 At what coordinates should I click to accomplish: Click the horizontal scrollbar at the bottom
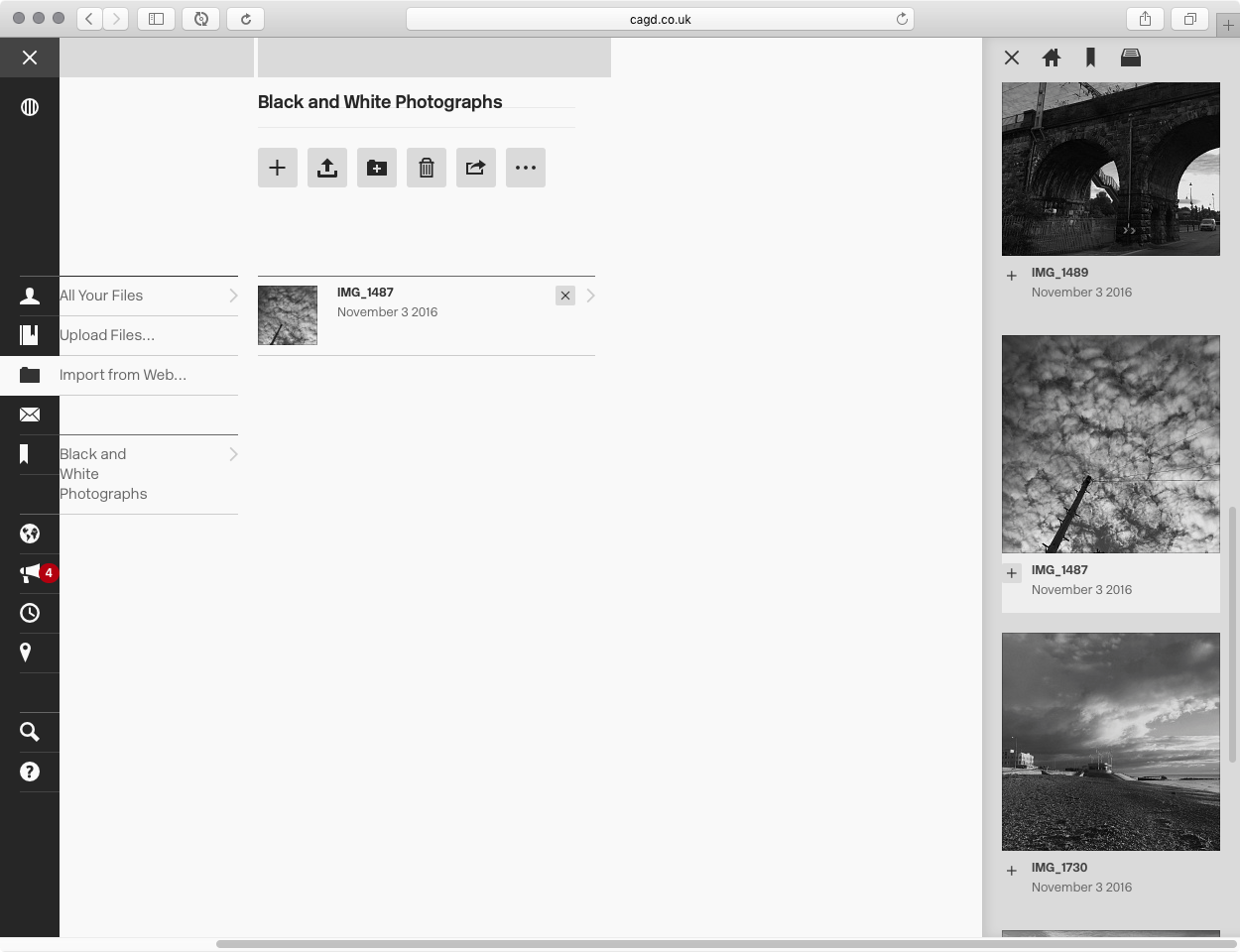point(726,944)
